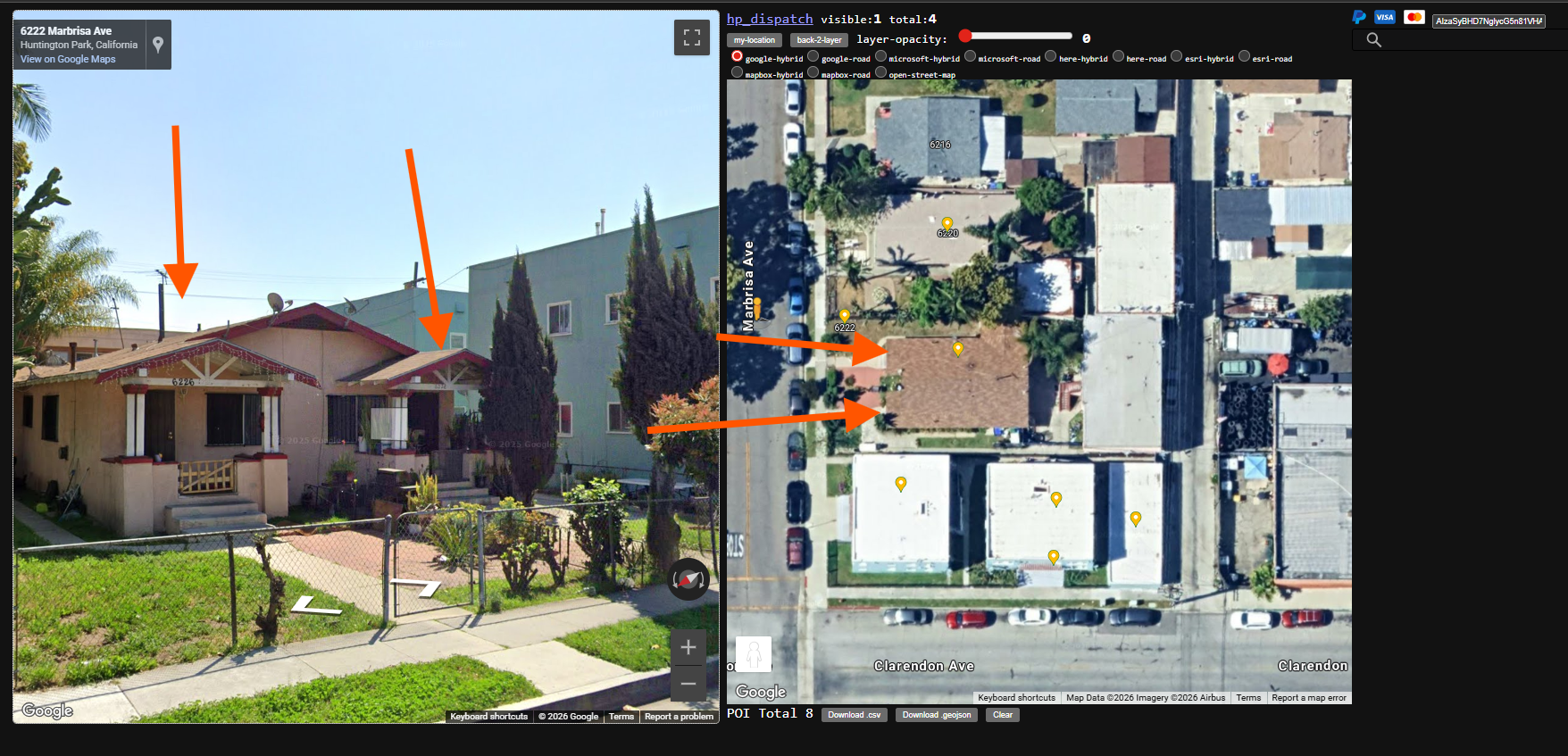Click the API key input field
This screenshot has height=756, width=1568.
(1489, 21)
